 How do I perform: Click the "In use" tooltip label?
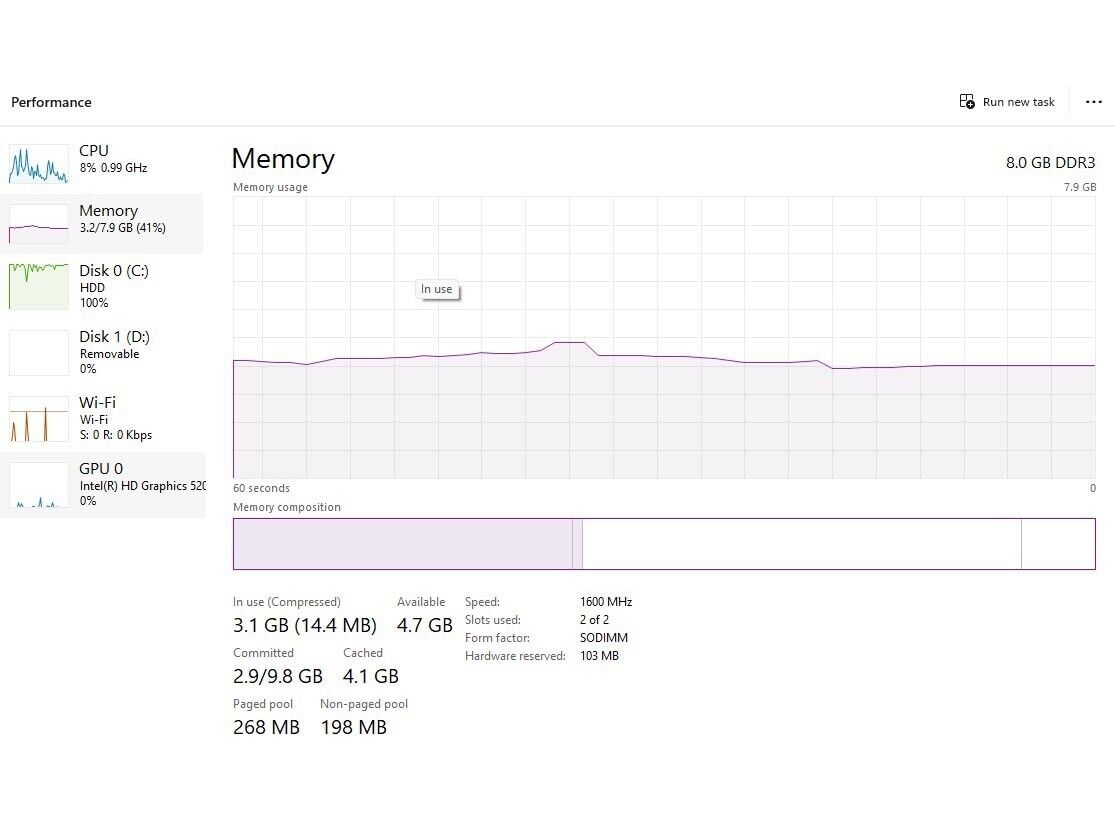point(436,289)
